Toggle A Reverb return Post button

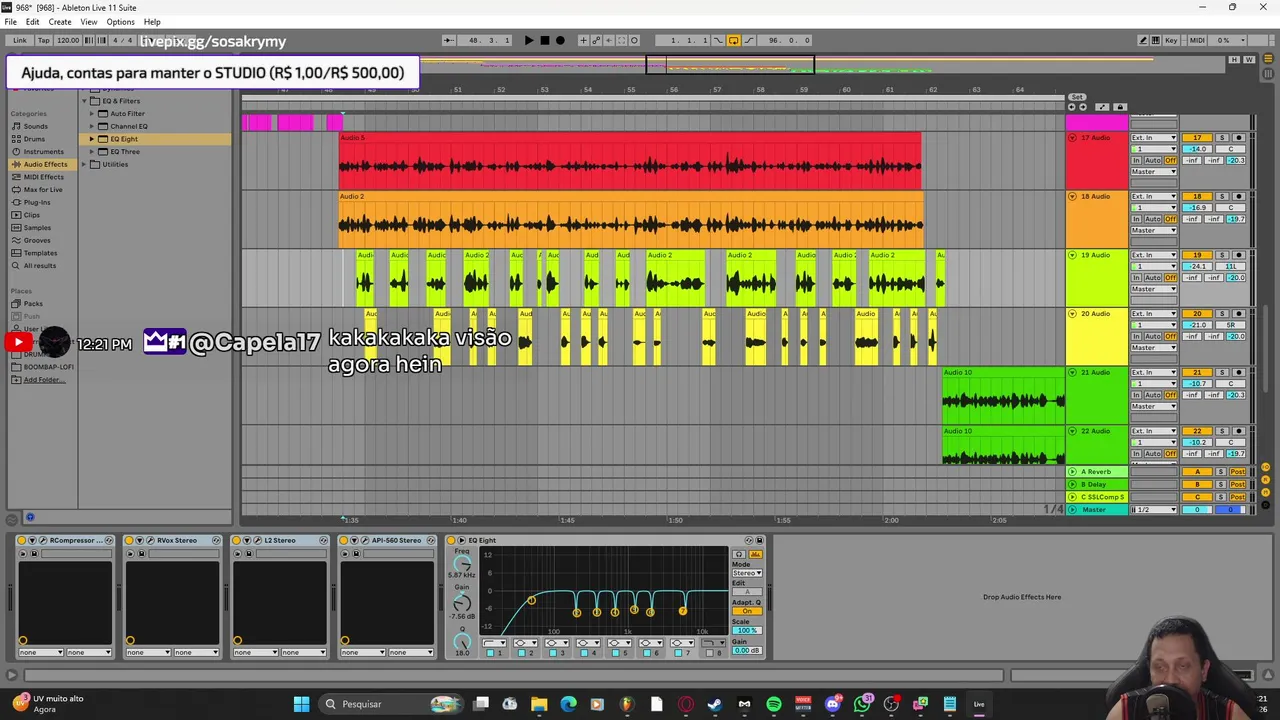1238,472
